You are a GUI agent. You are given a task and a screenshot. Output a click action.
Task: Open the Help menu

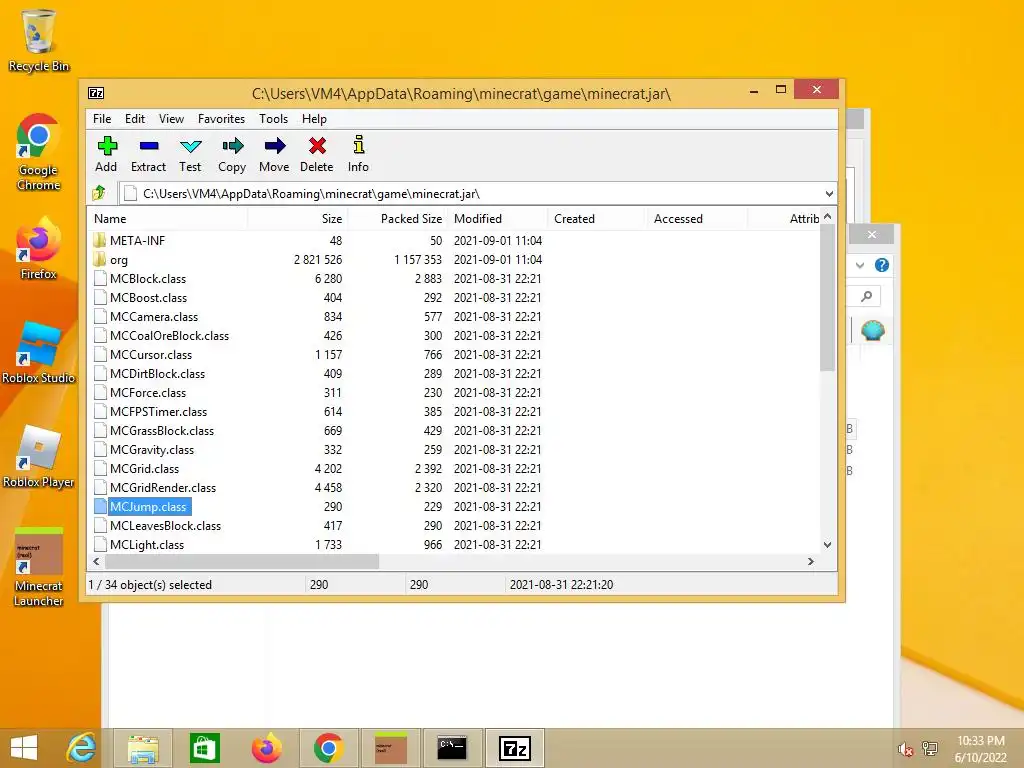point(314,119)
